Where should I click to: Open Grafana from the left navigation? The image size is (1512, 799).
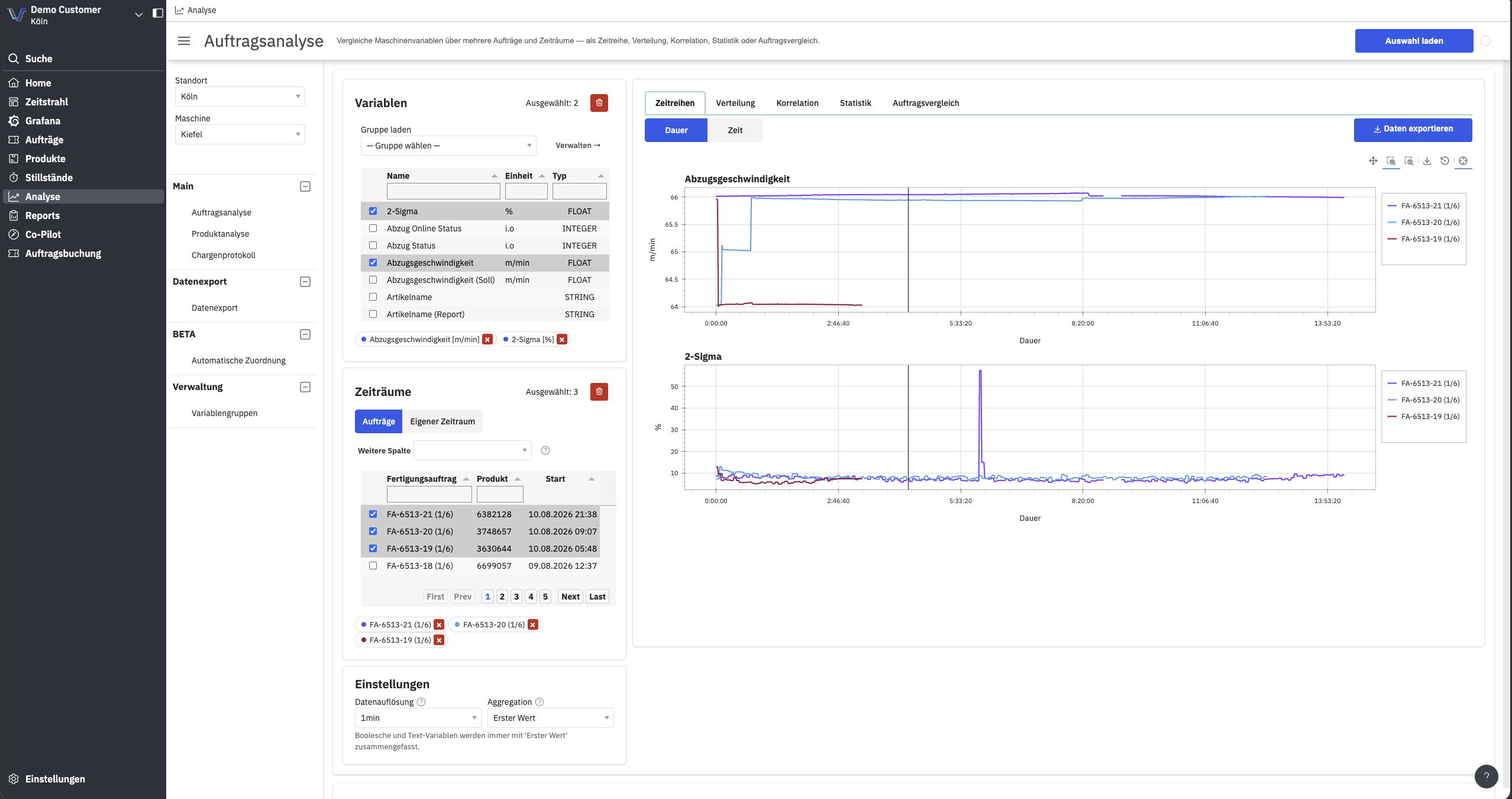click(x=83, y=121)
